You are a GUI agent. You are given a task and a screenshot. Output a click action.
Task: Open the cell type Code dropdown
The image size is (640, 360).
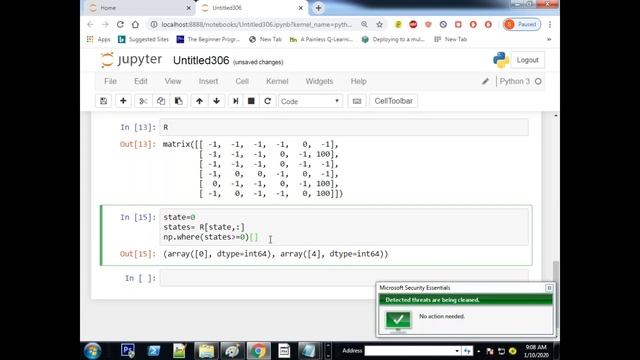(310, 101)
